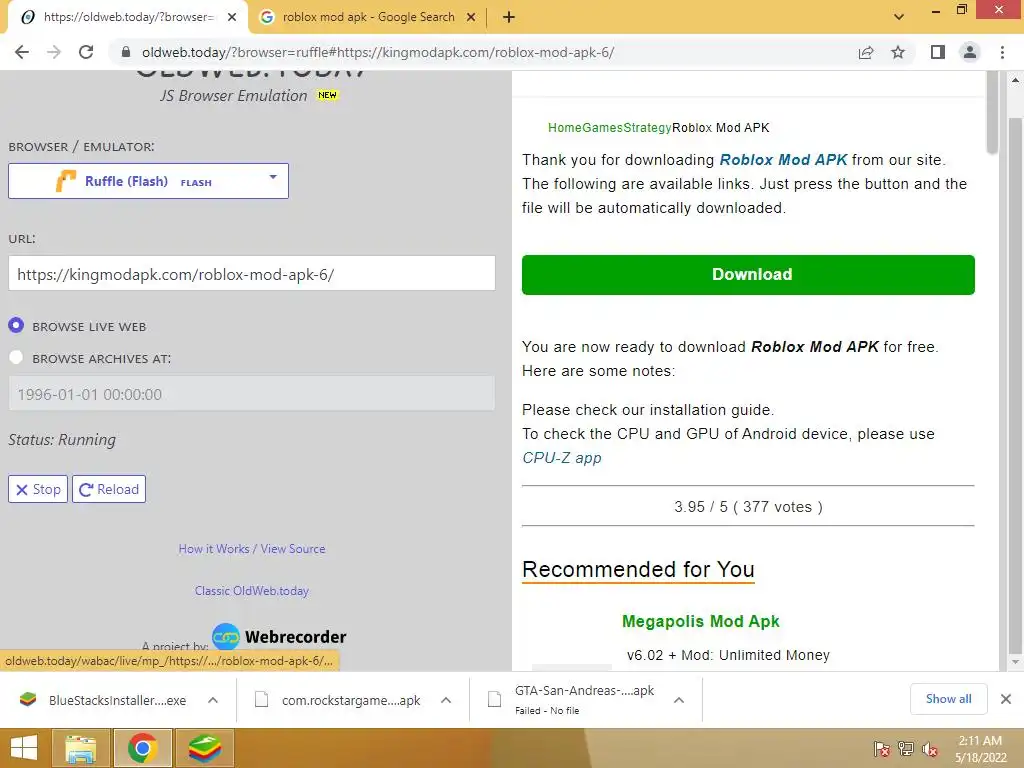This screenshot has height=768, width=1024.
Task: Click the muted volume tray icon
Action: click(930, 749)
